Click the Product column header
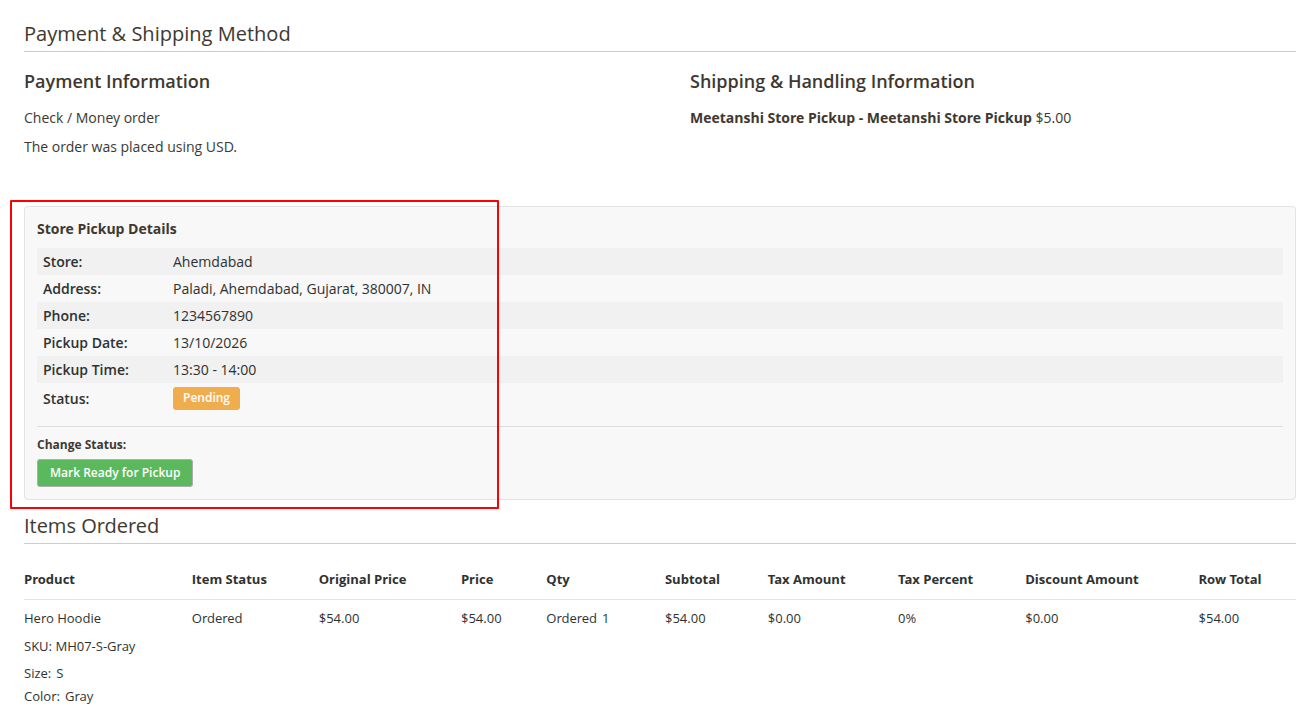This screenshot has height=712, width=1299. click(x=49, y=580)
